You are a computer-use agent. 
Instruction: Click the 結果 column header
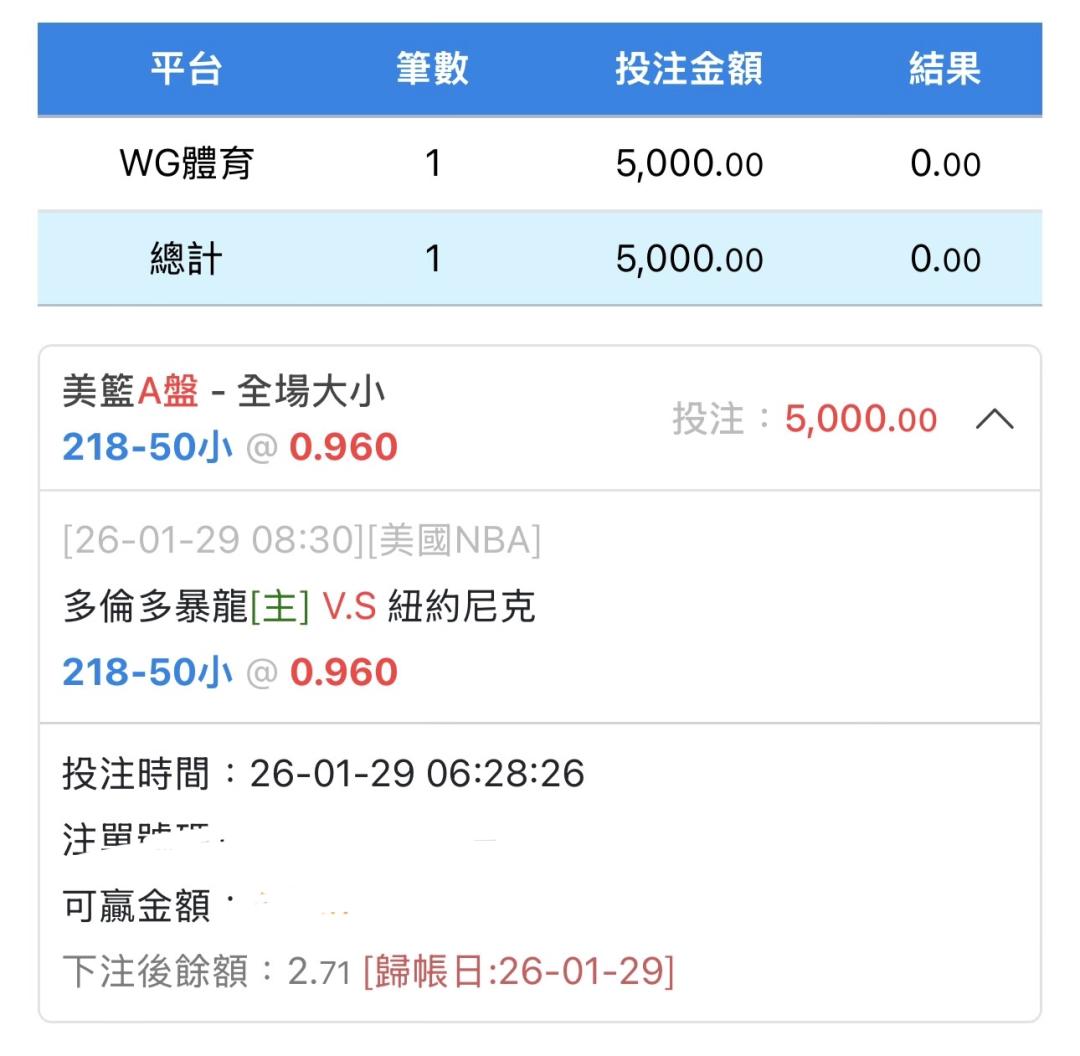click(944, 69)
